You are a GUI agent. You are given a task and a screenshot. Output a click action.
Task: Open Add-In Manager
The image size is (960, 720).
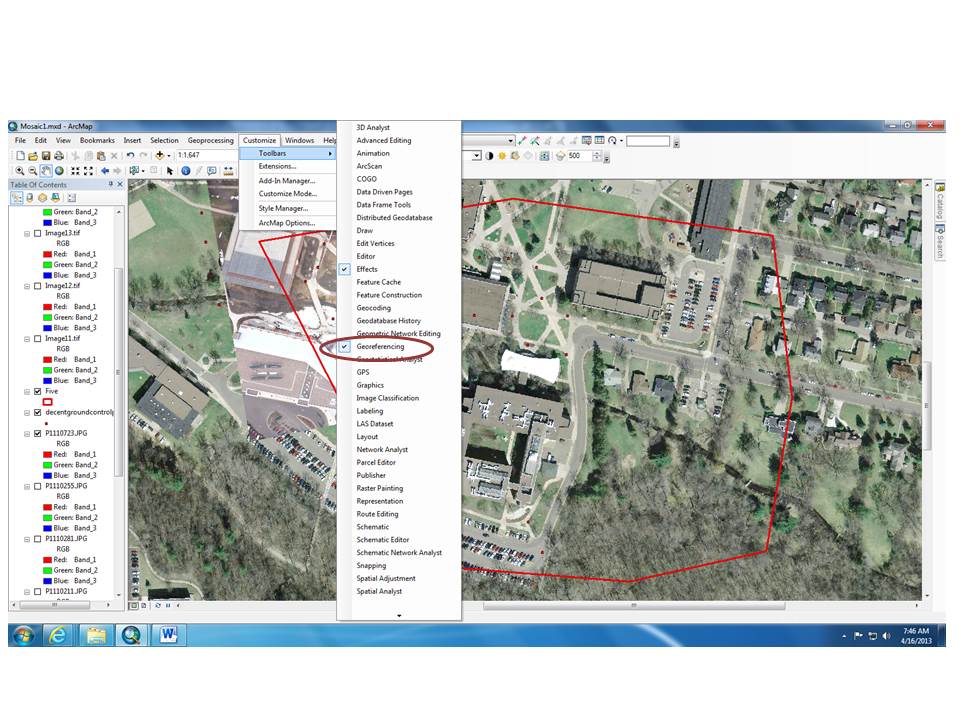tap(288, 180)
